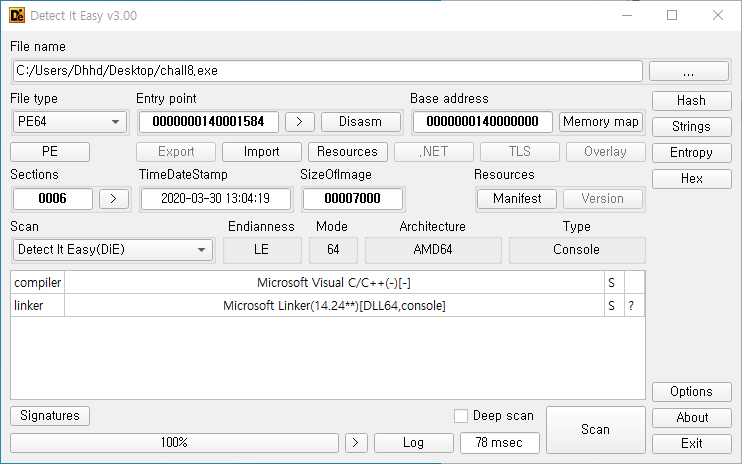The height and width of the screenshot is (464, 742).
Task: Click the Overlay button
Action: [x=606, y=152]
